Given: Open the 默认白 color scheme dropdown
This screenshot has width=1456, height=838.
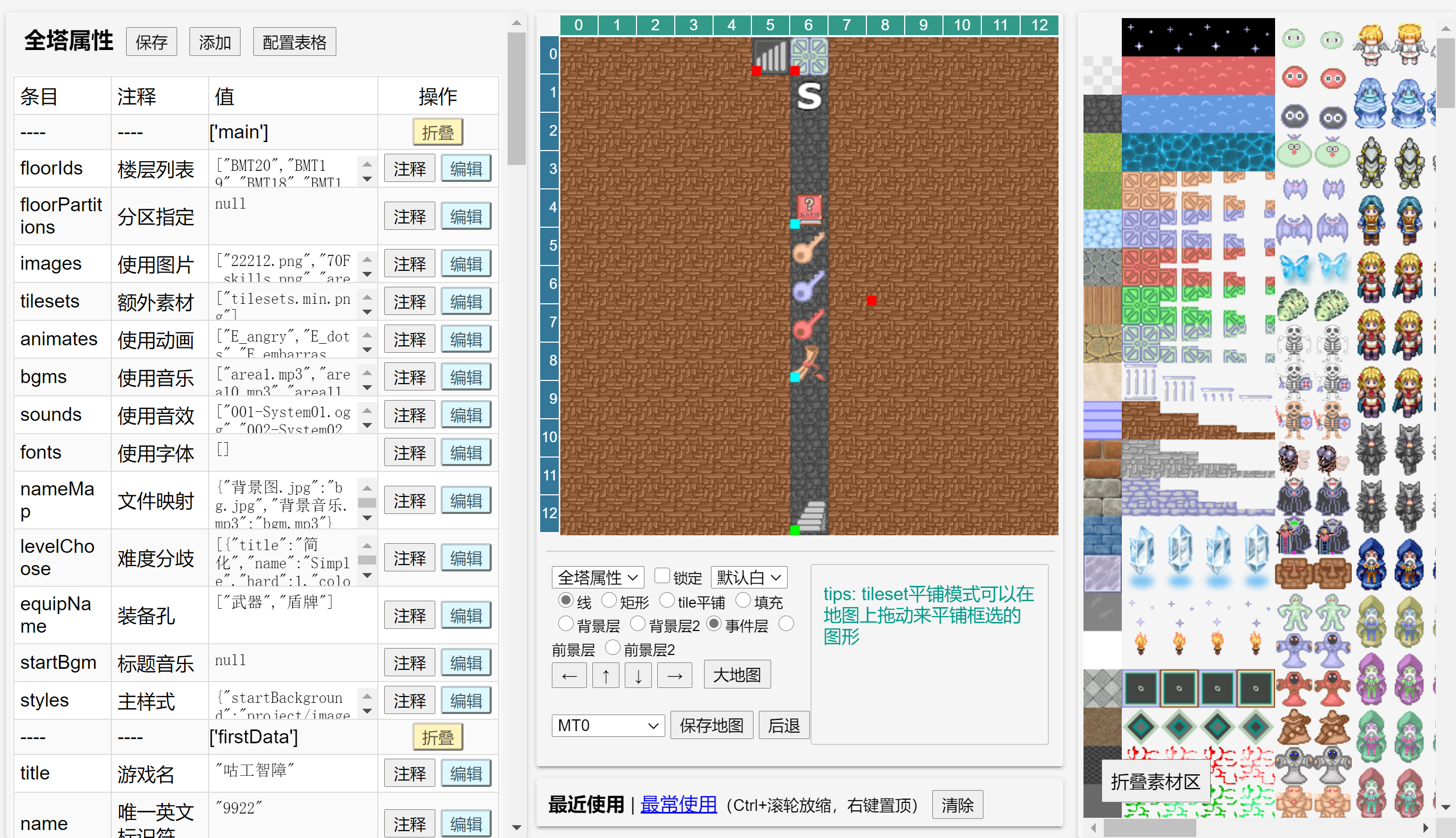Looking at the screenshot, I should pyautogui.click(x=749, y=577).
